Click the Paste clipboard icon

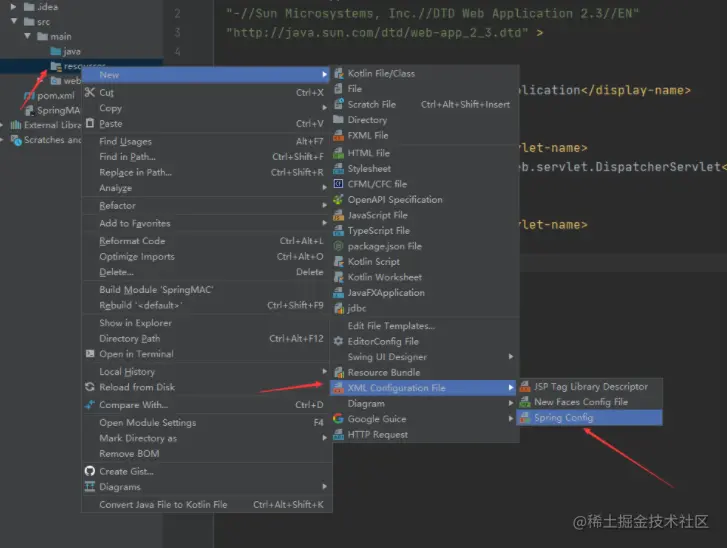point(90,123)
